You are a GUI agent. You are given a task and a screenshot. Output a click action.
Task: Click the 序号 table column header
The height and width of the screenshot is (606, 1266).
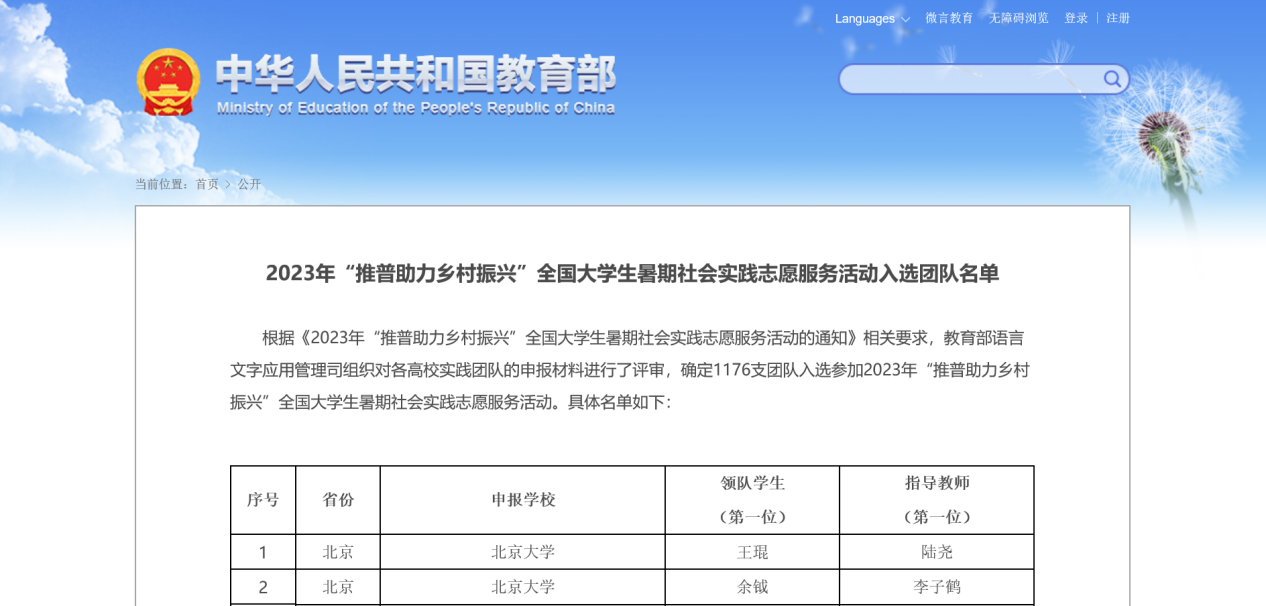coord(263,499)
